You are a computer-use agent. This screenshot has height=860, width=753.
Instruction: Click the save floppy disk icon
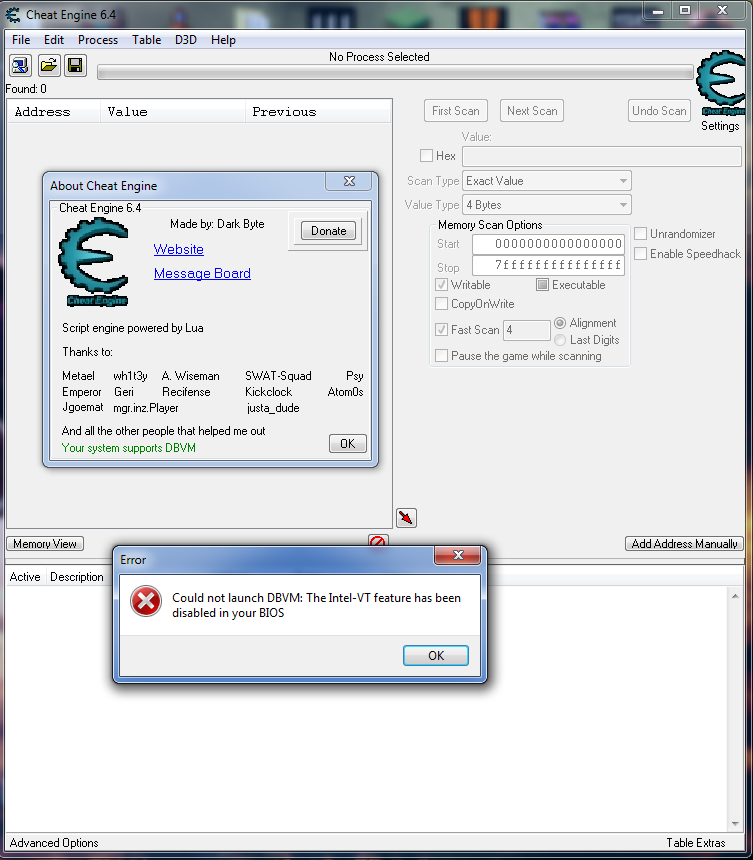[x=75, y=66]
